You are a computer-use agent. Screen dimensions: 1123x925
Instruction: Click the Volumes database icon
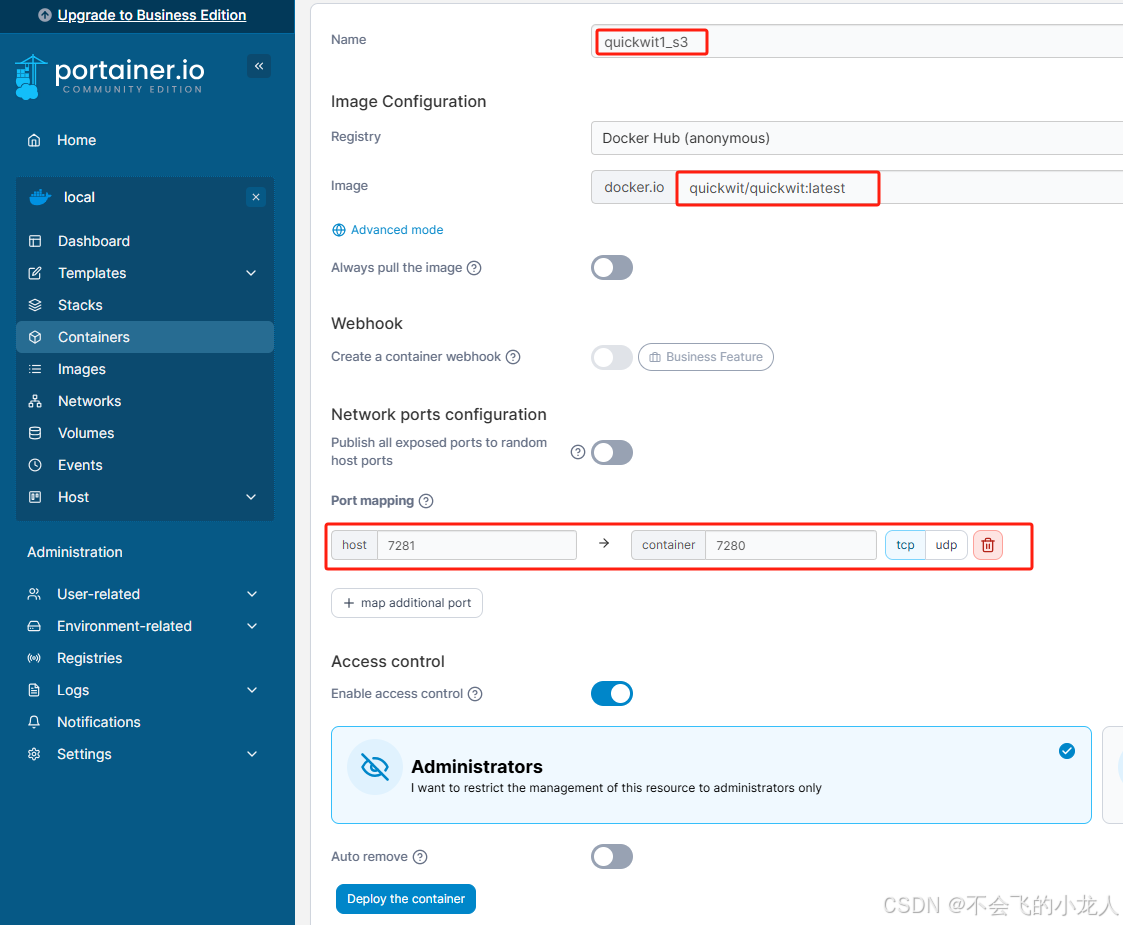click(34, 433)
